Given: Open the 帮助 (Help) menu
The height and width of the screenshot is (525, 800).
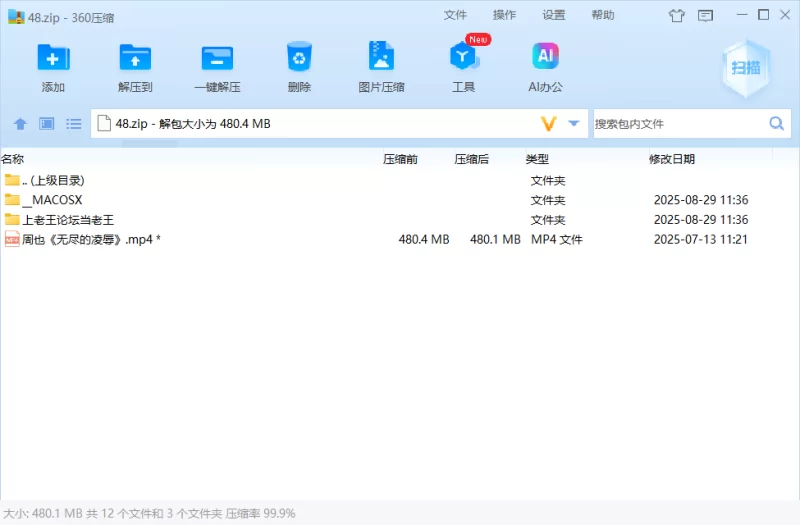Looking at the screenshot, I should 603,15.
